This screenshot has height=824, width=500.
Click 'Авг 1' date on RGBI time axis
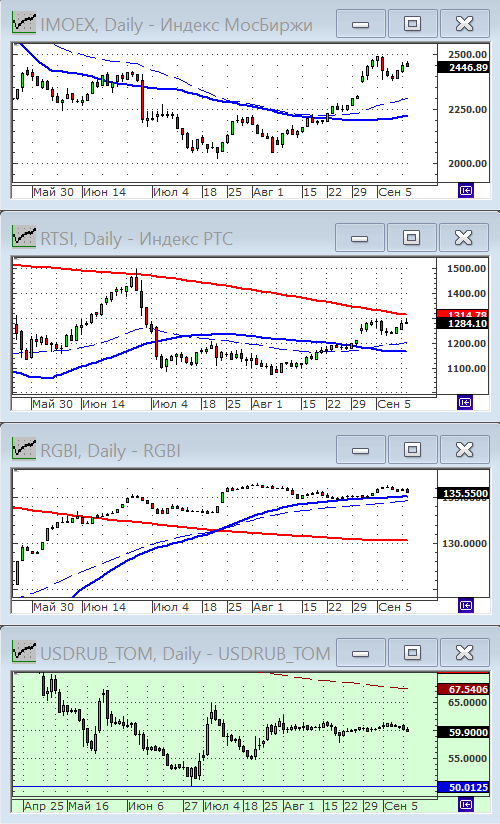coord(268,607)
